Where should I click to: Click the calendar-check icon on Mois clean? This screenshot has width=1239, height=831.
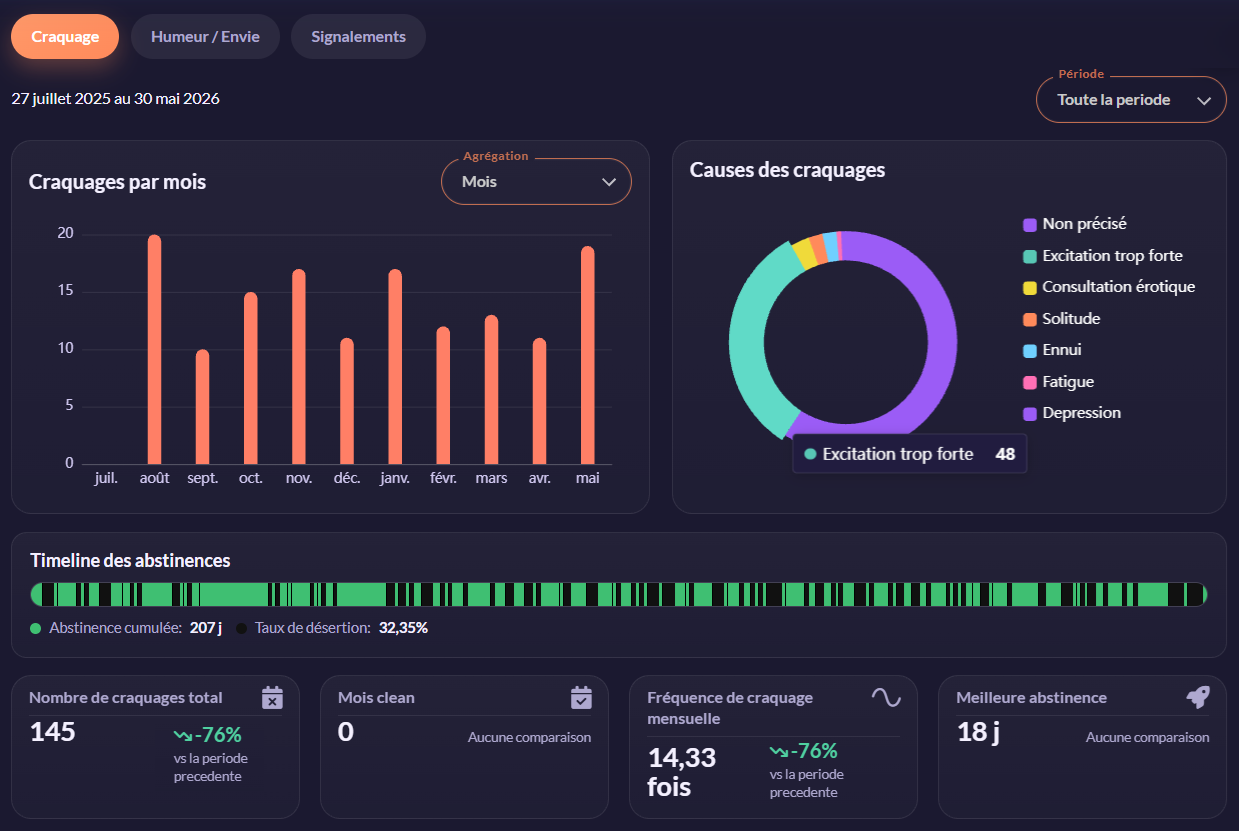[x=581, y=697]
